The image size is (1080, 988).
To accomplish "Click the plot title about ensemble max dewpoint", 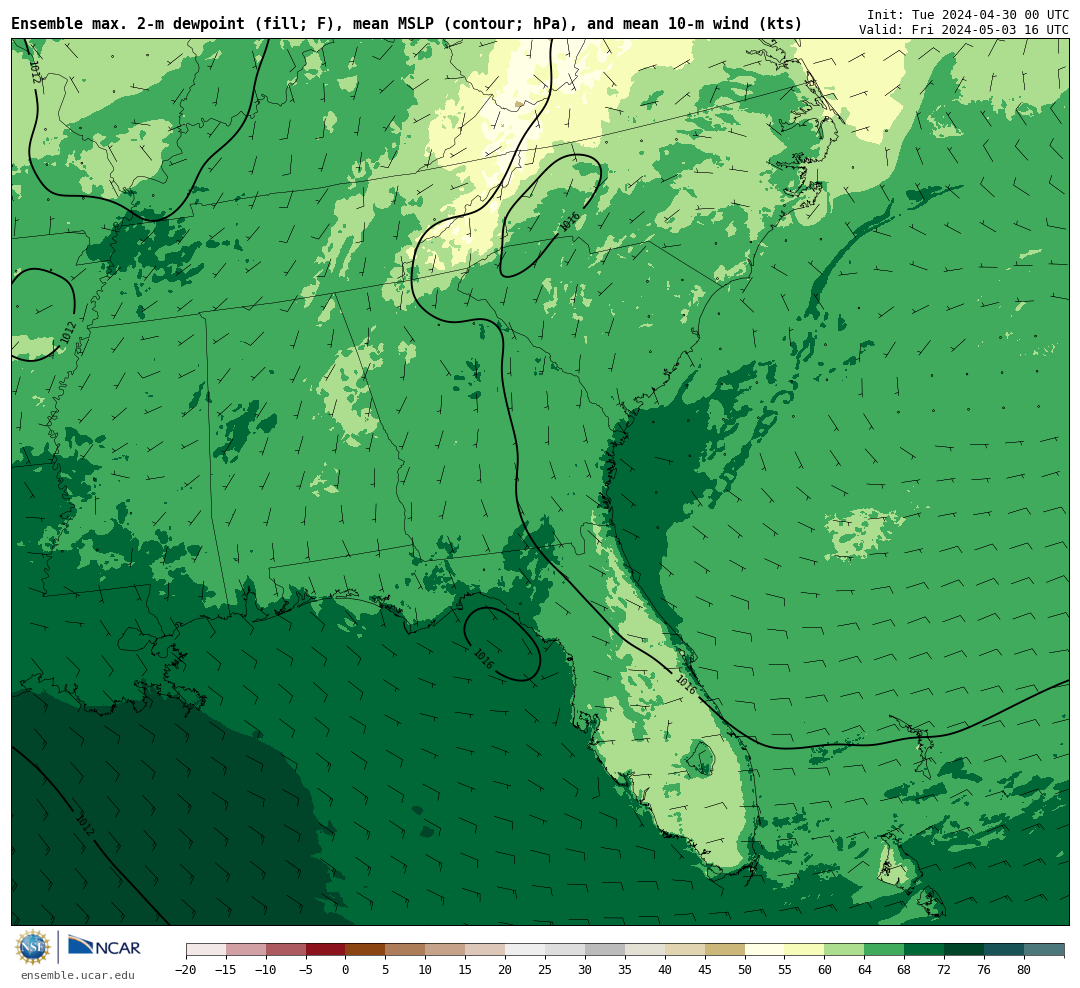I will click(x=406, y=24).
